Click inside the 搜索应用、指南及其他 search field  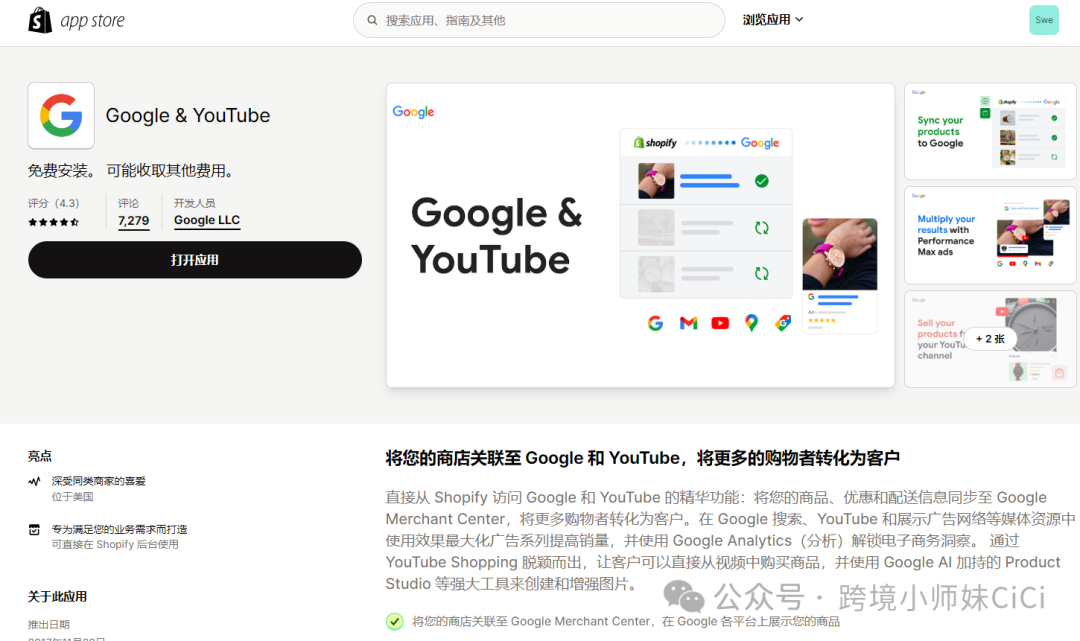tap(540, 19)
